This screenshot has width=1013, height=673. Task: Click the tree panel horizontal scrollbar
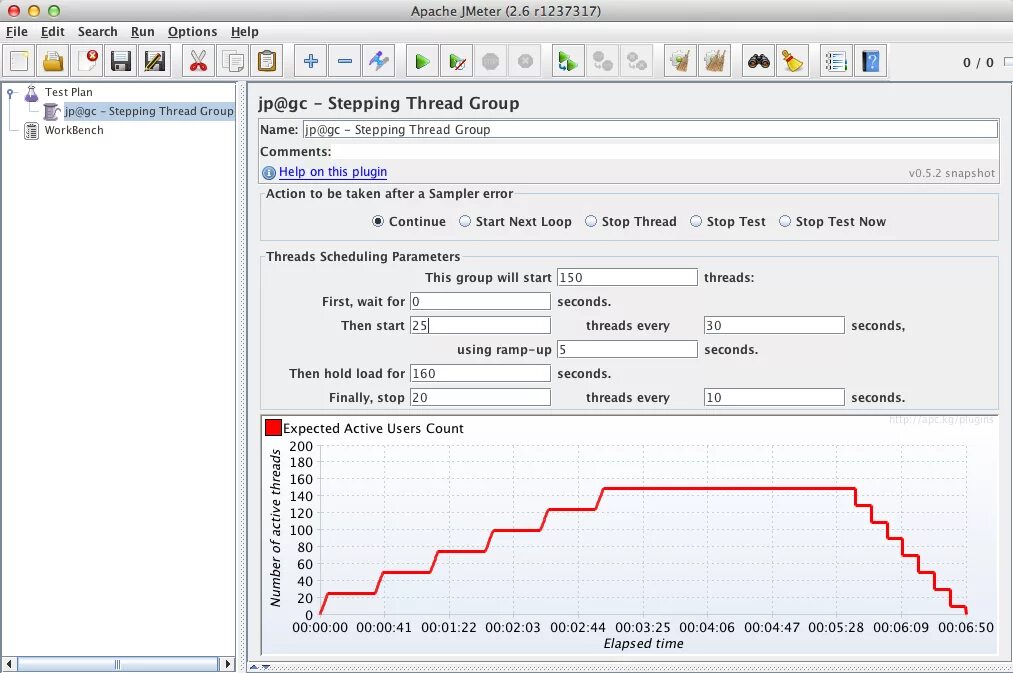click(x=118, y=663)
